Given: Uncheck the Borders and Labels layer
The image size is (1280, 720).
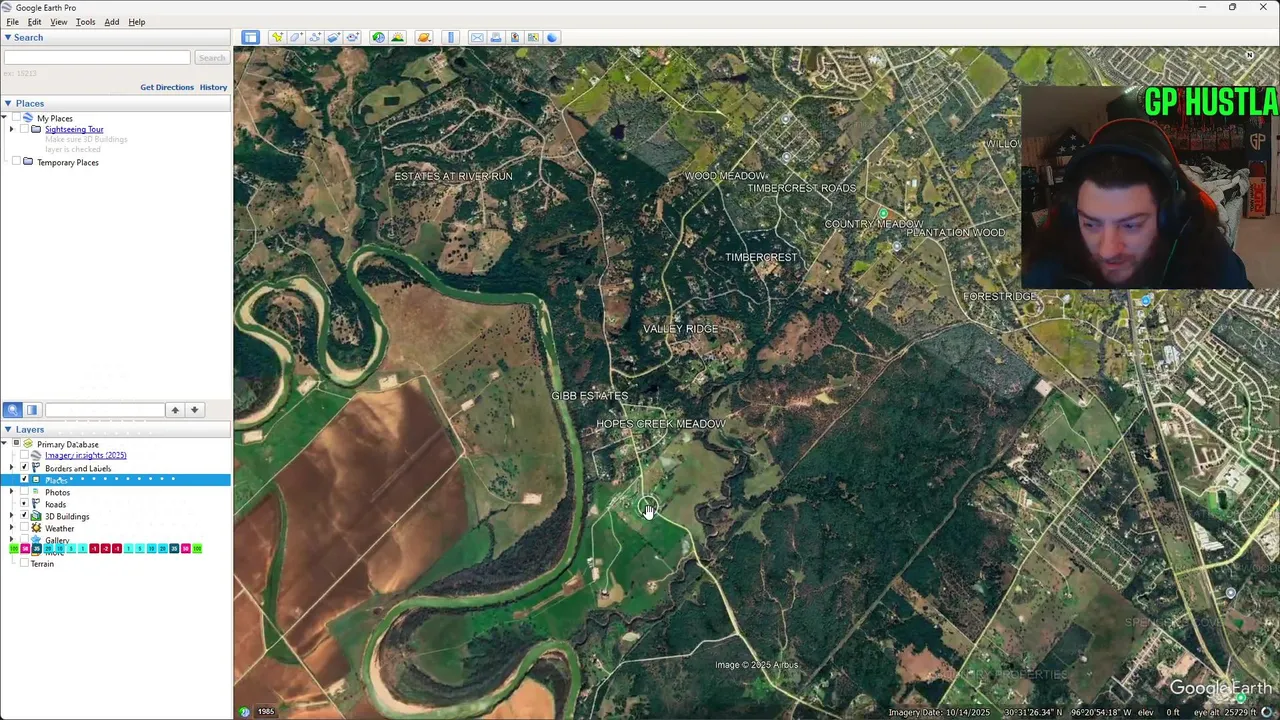Looking at the screenshot, I should [x=24, y=468].
